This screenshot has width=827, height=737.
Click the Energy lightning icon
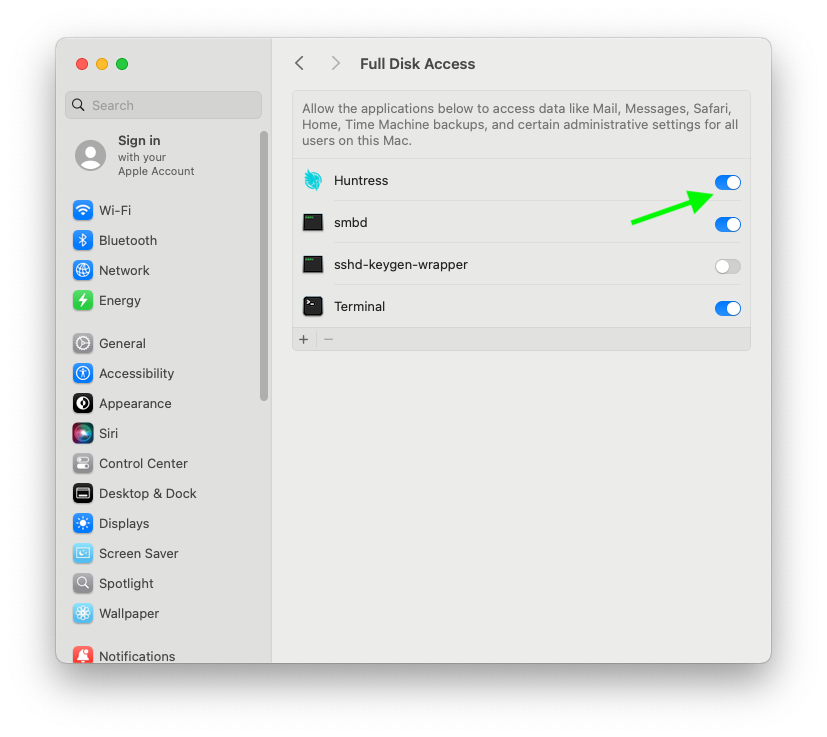click(x=83, y=301)
